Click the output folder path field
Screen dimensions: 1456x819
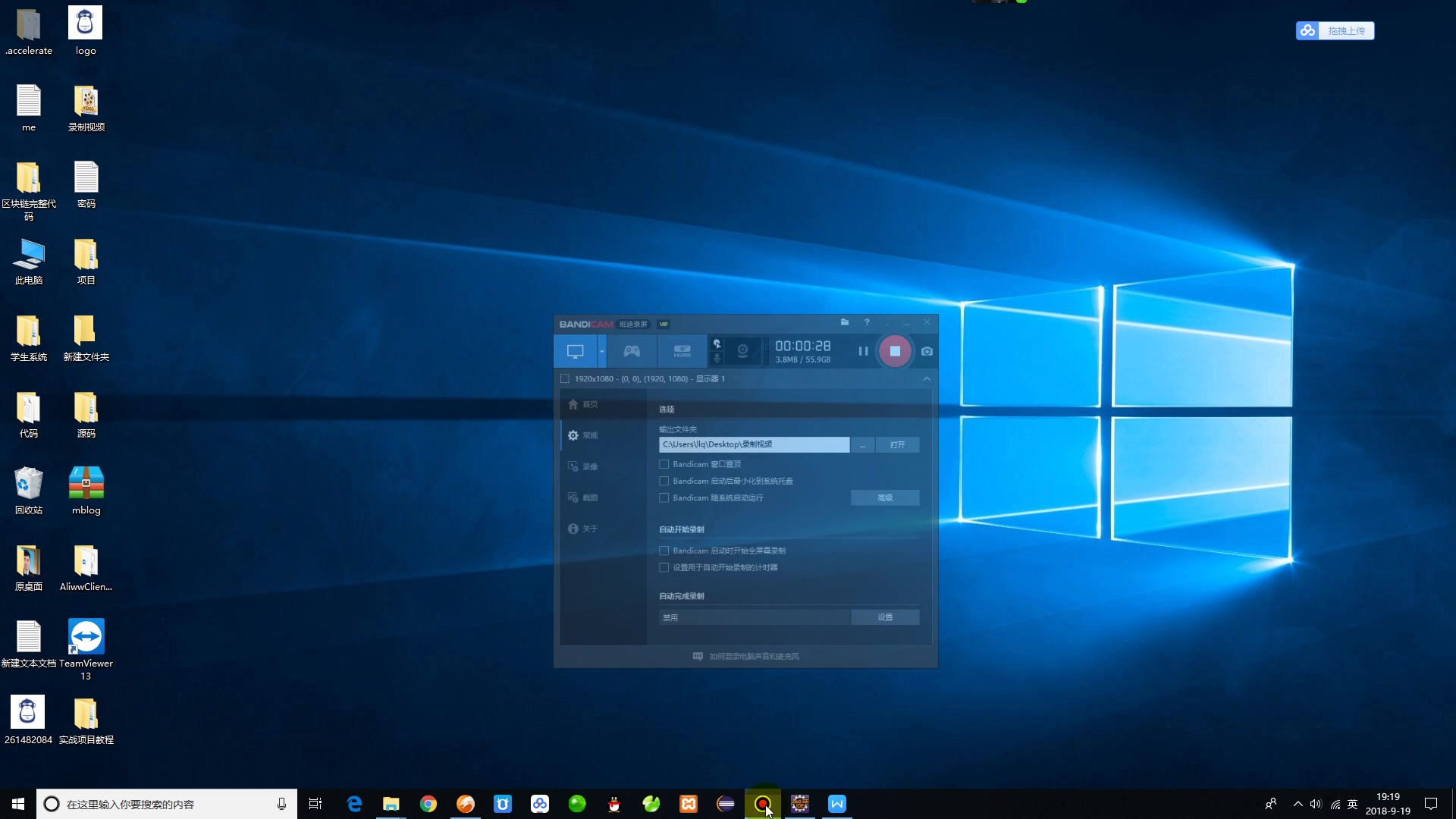coord(754,444)
